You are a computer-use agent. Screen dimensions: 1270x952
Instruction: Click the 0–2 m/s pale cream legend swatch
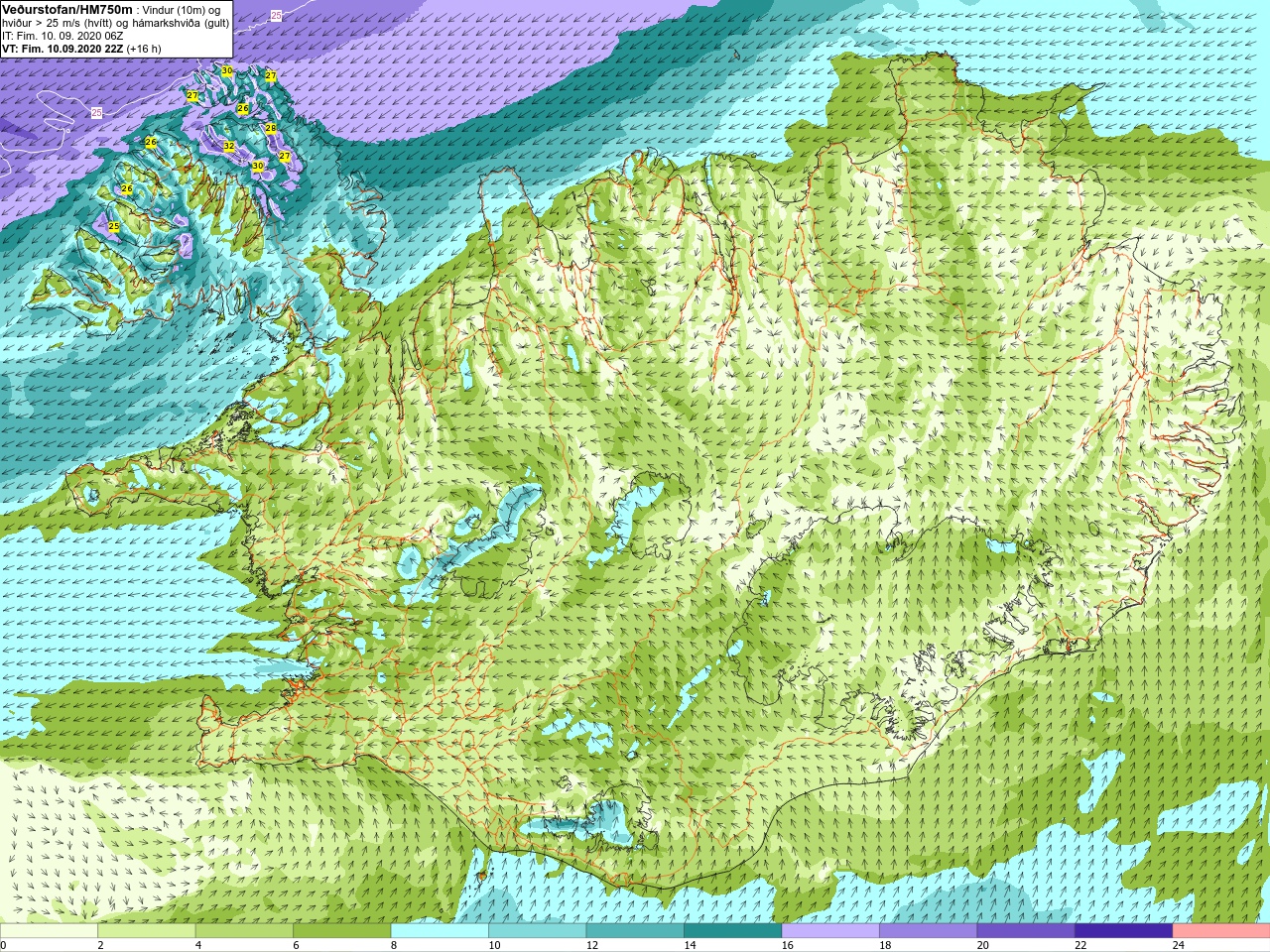(49, 931)
